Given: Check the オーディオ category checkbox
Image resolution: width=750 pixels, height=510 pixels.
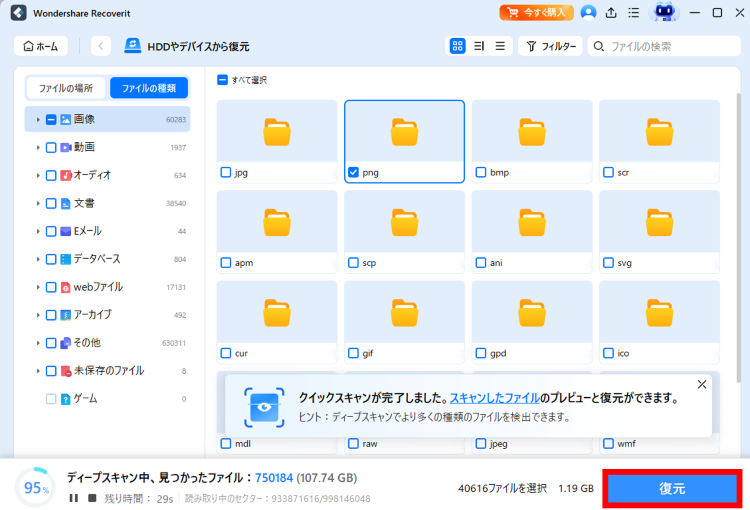Looking at the screenshot, I should click(51, 176).
